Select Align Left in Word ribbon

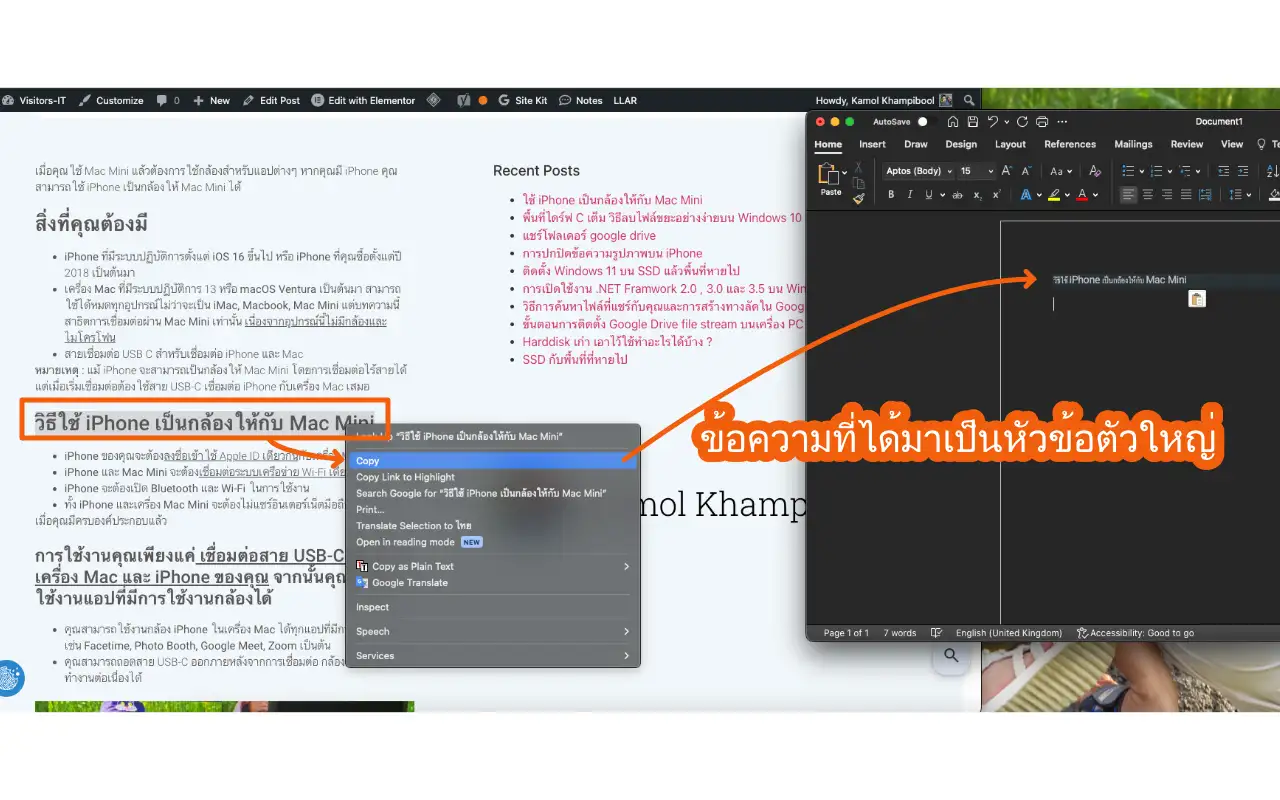click(1128, 195)
